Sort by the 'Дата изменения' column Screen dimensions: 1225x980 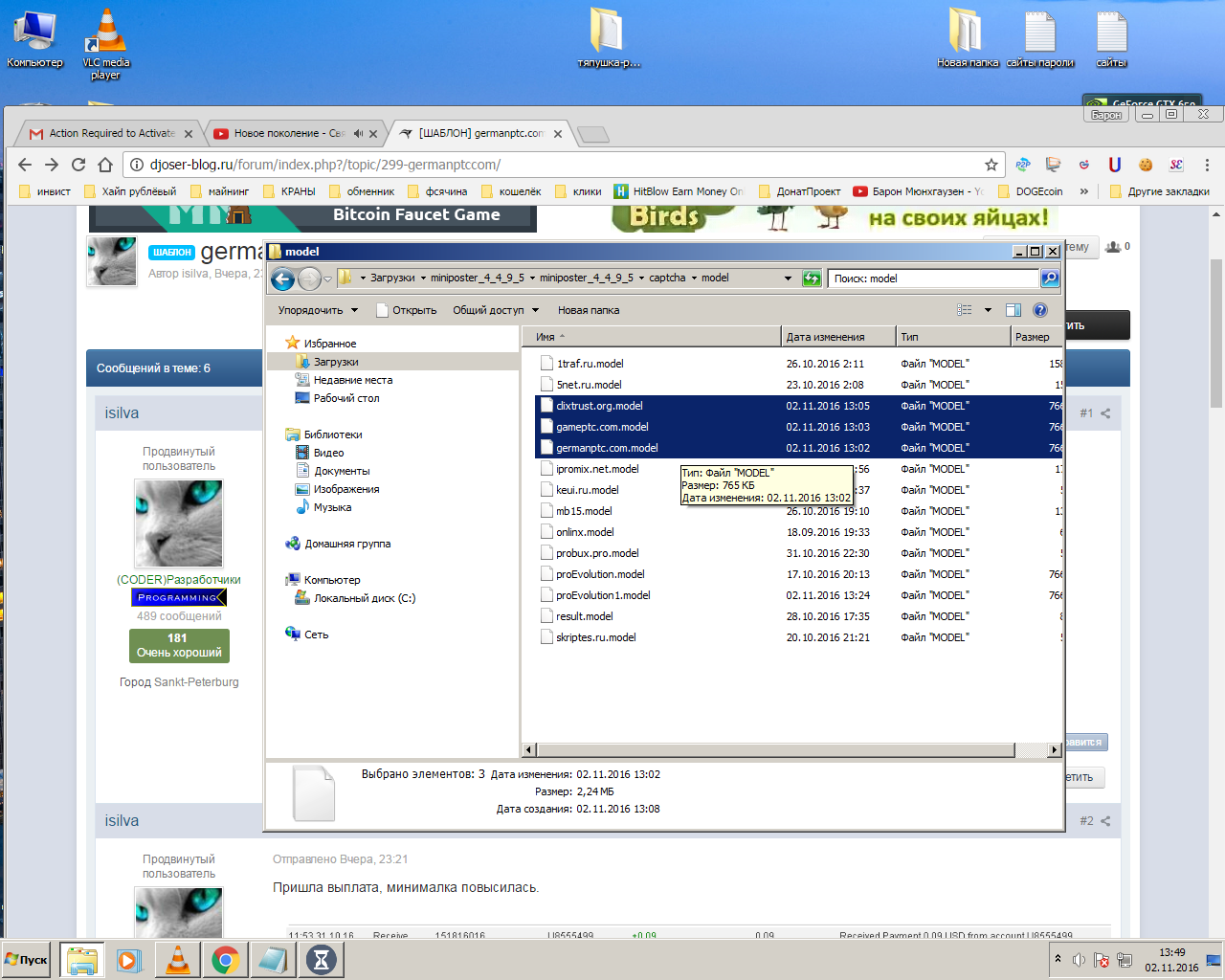coord(838,337)
